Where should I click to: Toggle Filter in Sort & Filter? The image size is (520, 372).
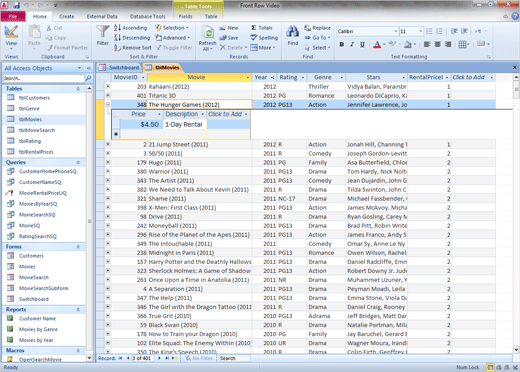click(174, 48)
